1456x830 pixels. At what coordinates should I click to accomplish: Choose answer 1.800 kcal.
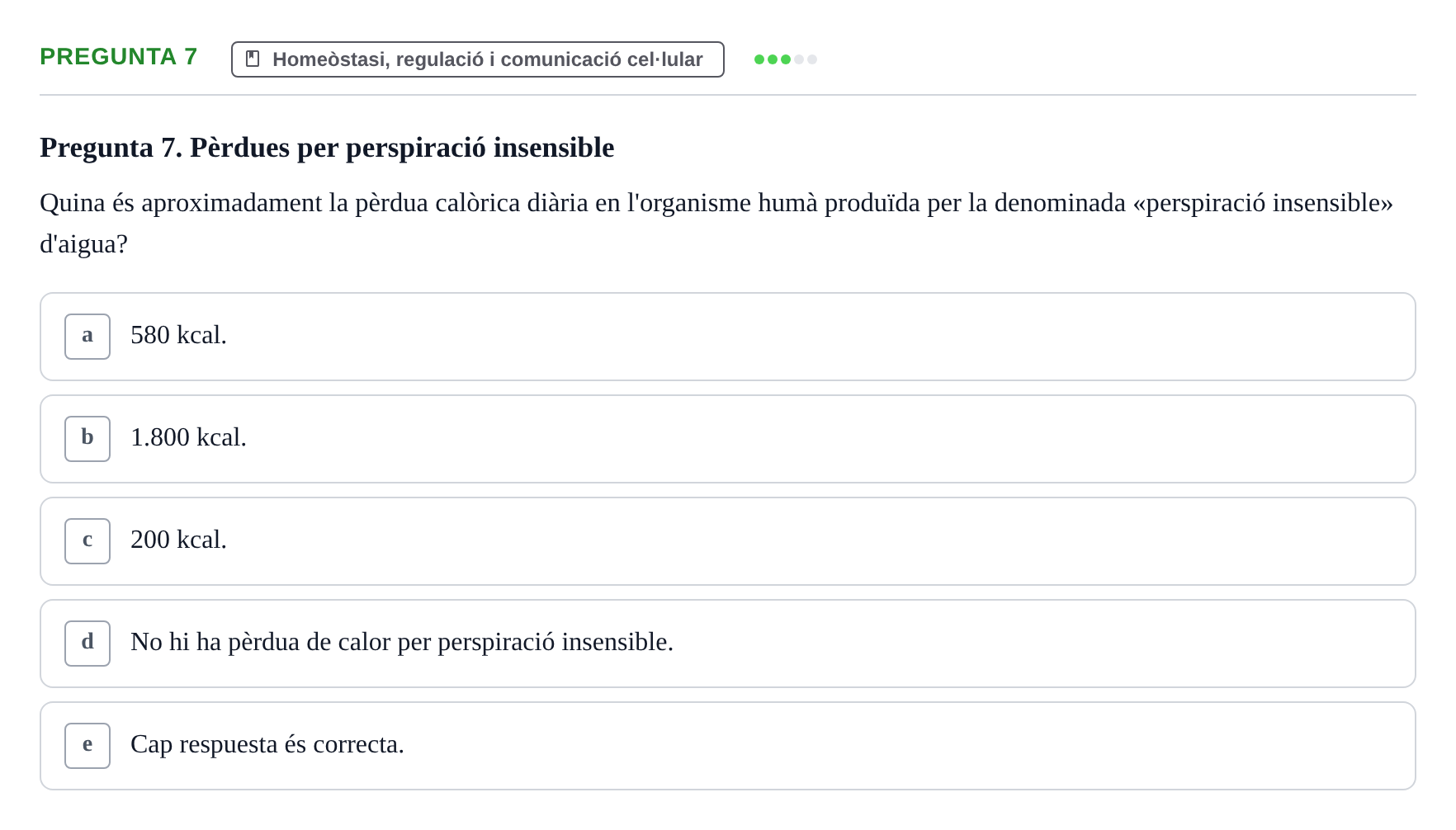(728, 439)
